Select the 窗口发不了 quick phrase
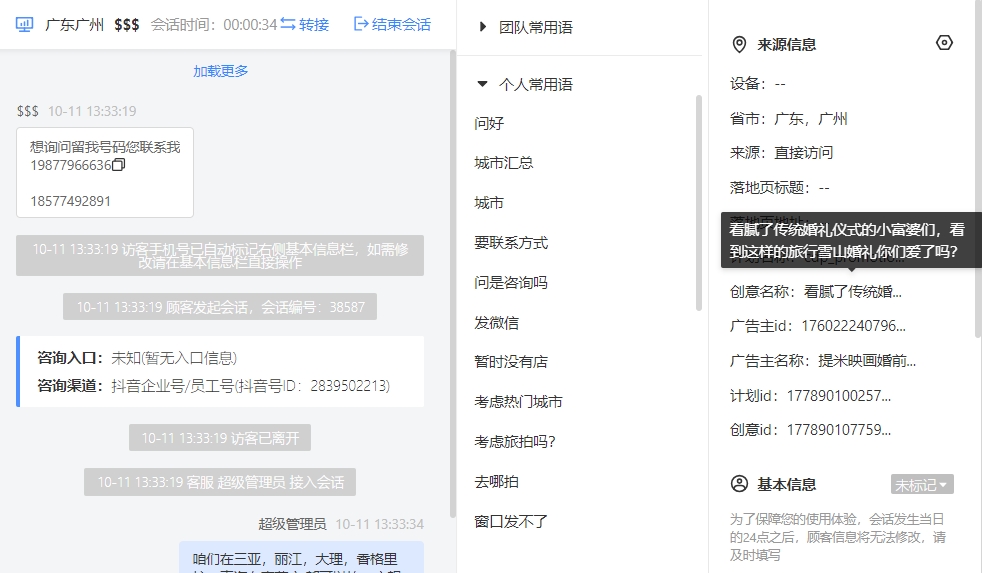Viewport: 982px width, 573px height. click(511, 521)
